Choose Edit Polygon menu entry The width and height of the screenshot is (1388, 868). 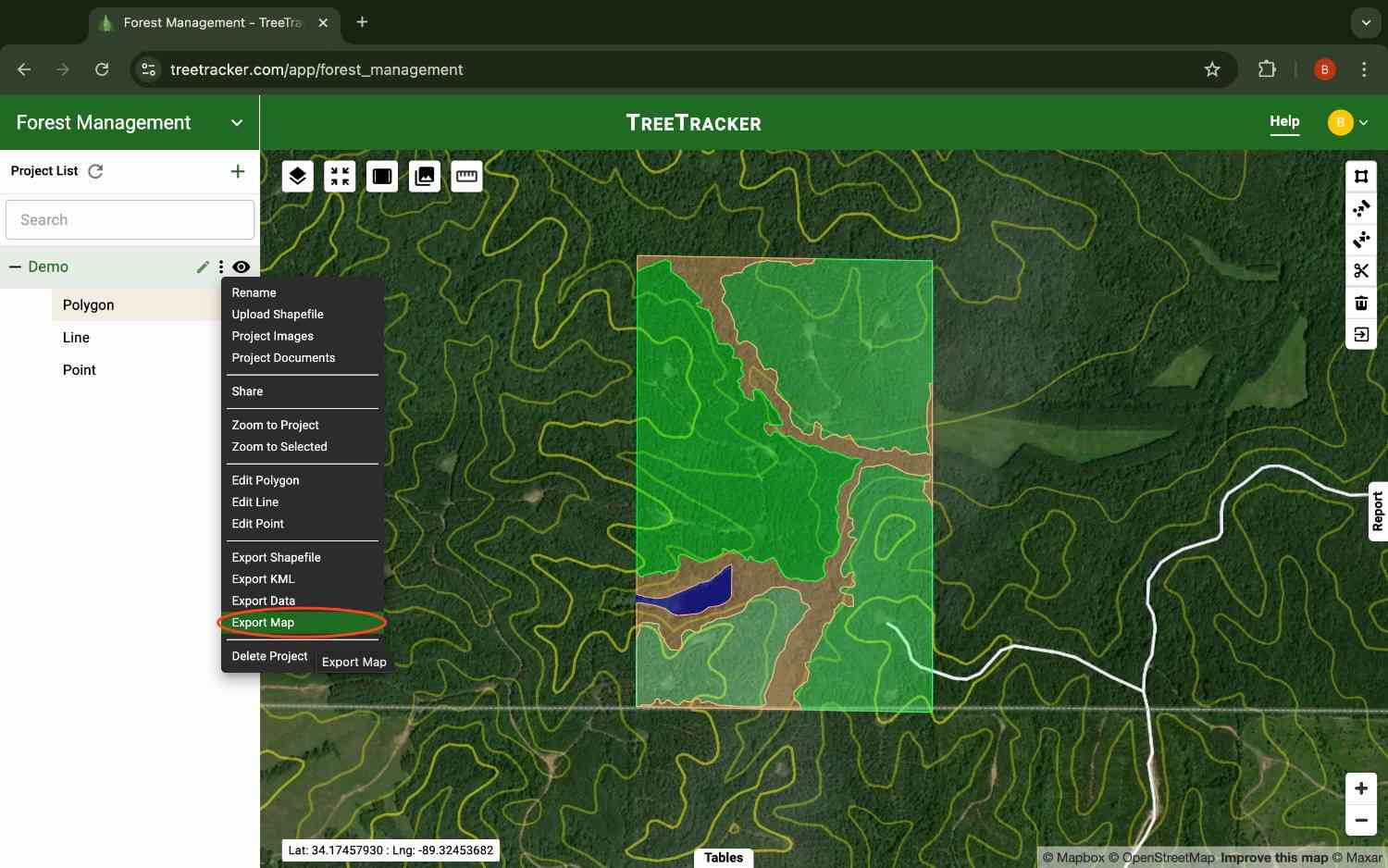coord(266,480)
